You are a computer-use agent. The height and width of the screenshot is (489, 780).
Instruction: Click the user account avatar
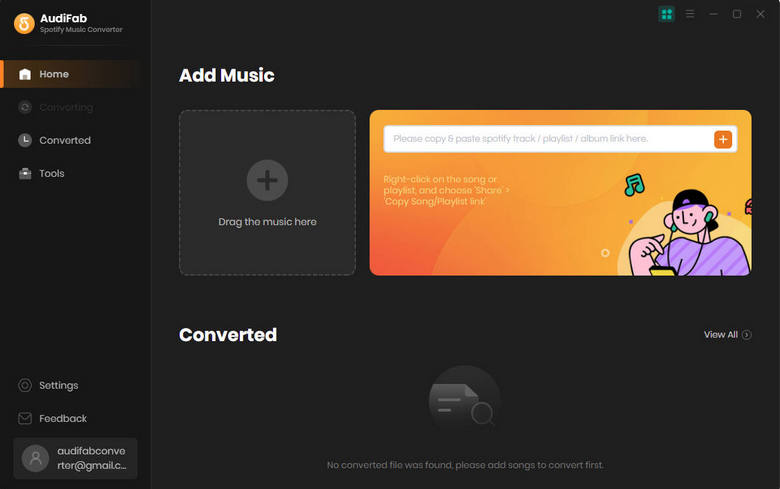[x=35, y=458]
